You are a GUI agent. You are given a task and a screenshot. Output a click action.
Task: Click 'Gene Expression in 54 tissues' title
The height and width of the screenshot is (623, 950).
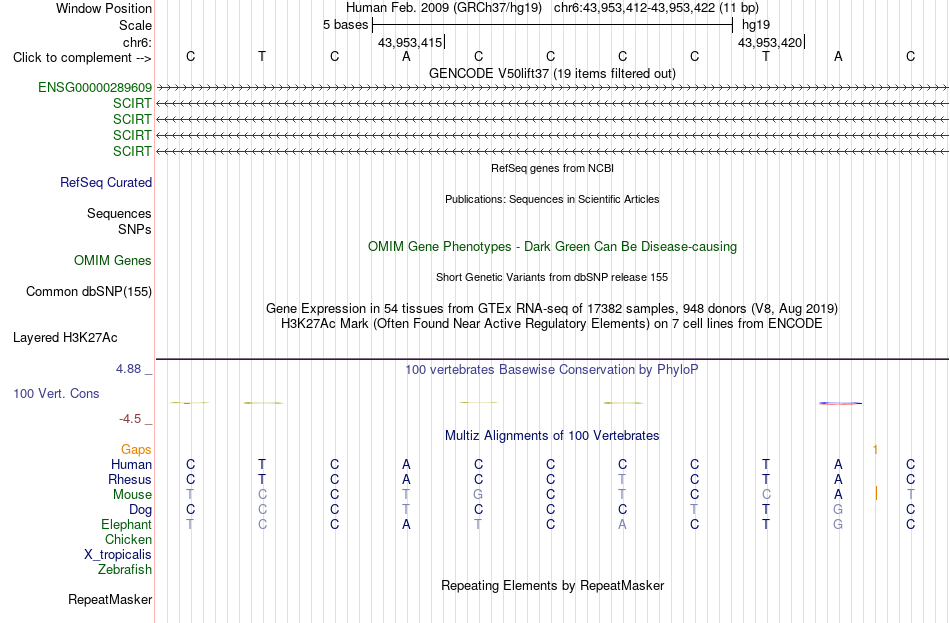552,308
